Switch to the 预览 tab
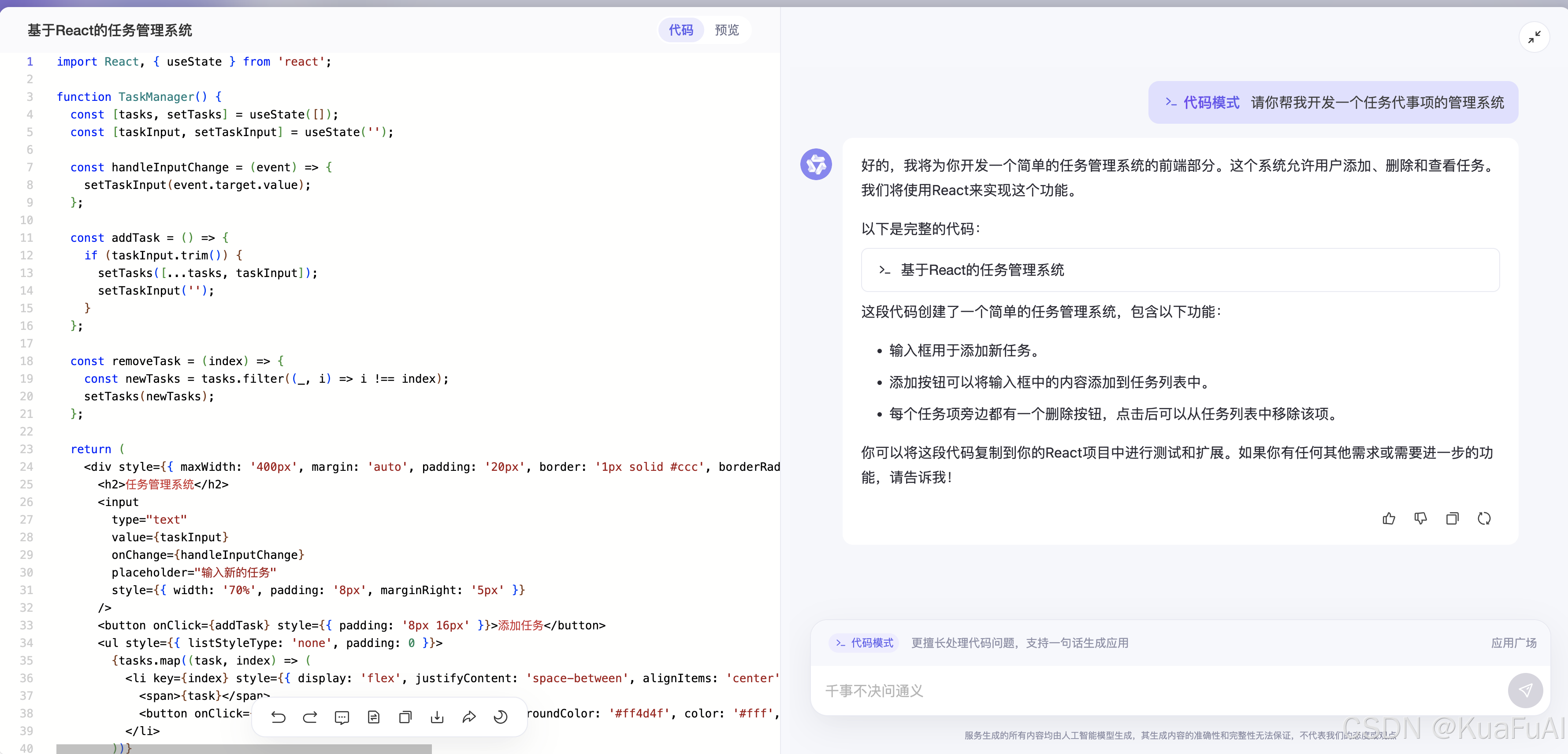1568x754 pixels. 726,30
